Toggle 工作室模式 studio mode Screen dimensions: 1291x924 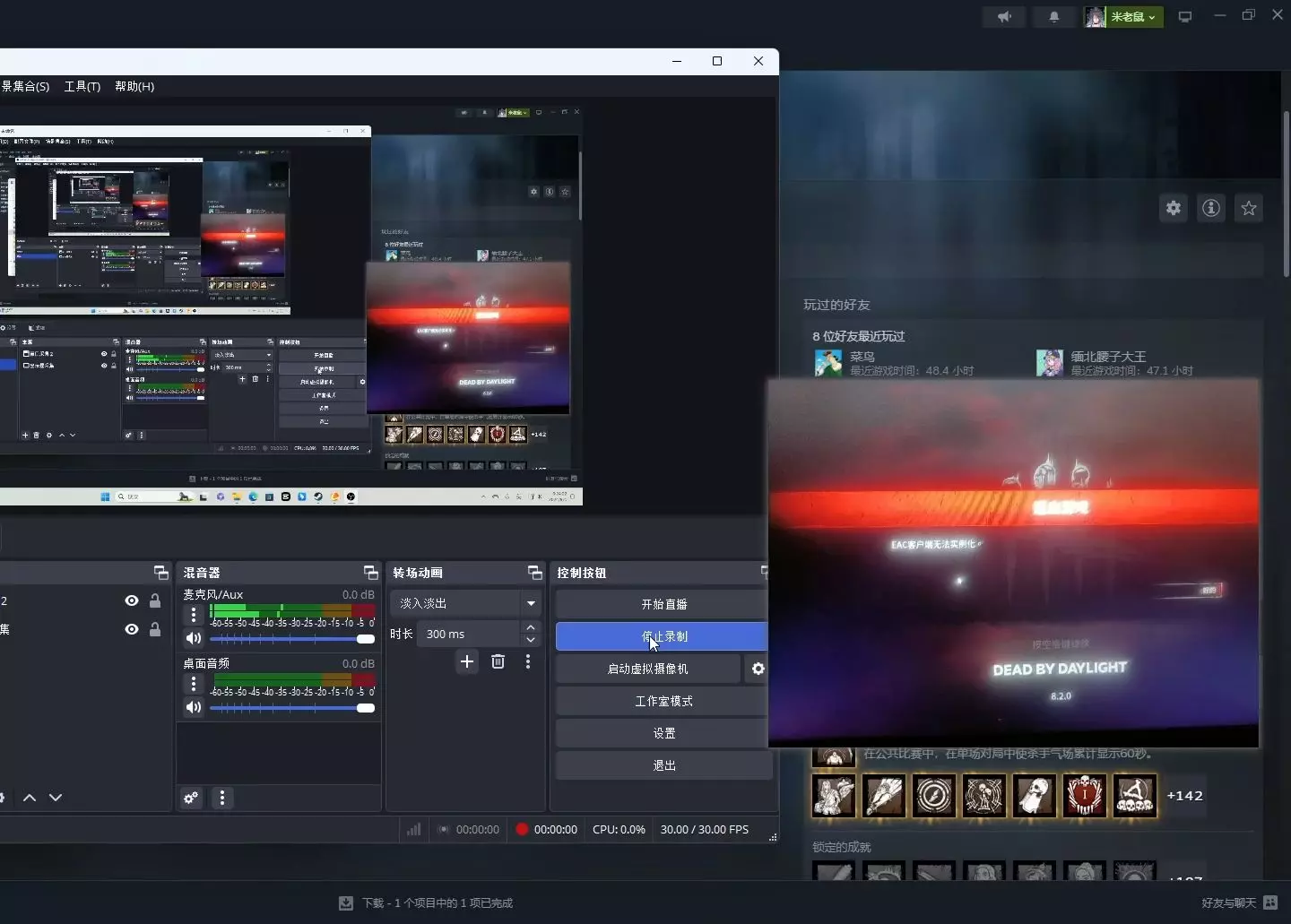tap(663, 701)
